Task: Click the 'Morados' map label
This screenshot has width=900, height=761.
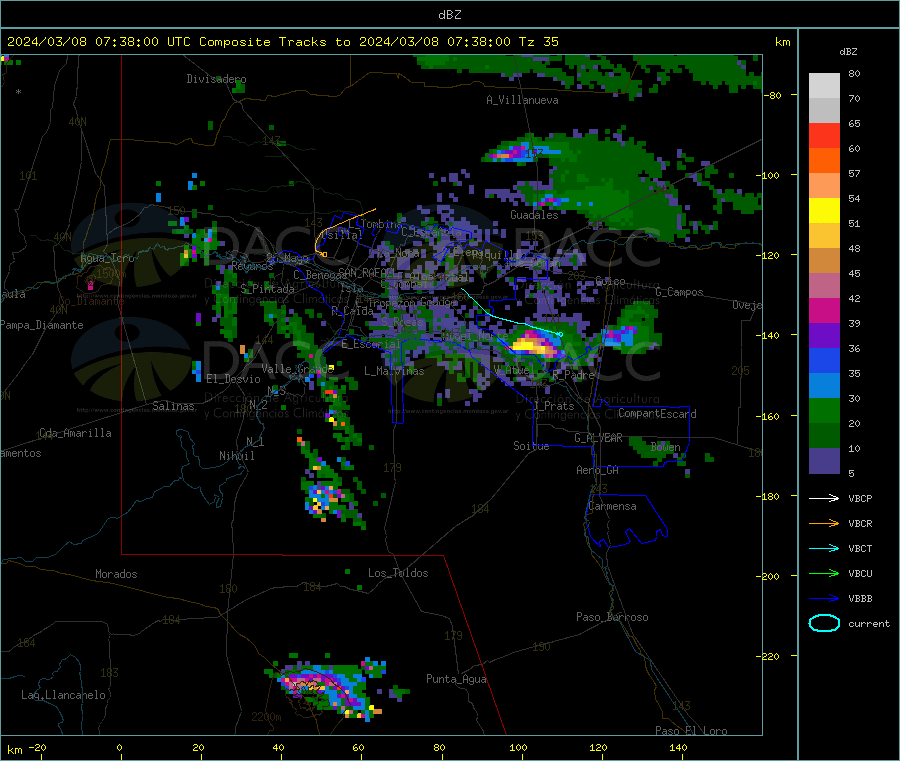Action: tap(116, 574)
